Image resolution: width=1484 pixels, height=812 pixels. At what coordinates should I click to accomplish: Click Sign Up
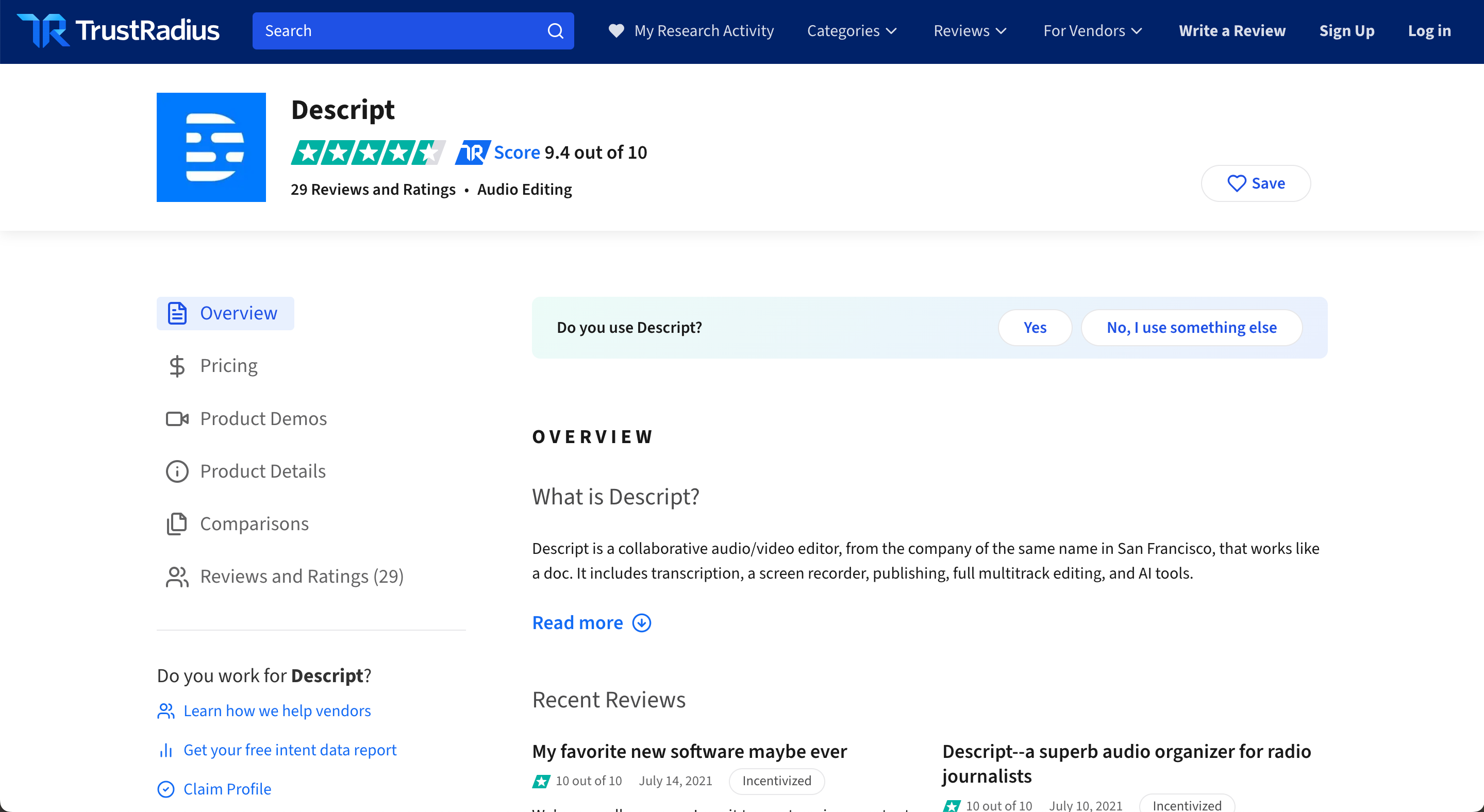tap(1346, 31)
